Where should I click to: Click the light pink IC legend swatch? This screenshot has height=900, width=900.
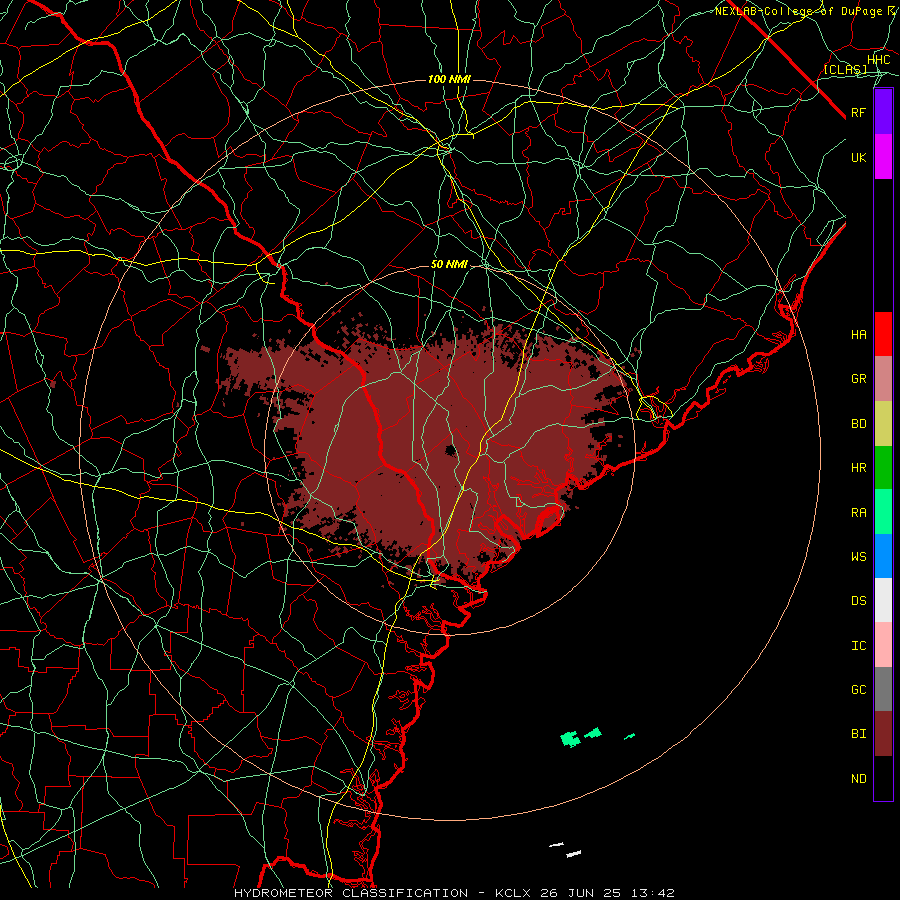[883, 645]
